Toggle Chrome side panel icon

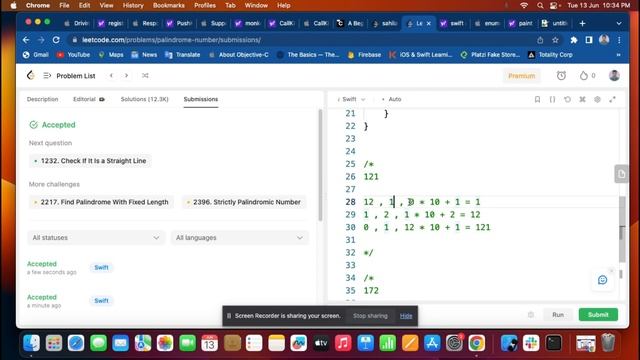coord(589,40)
